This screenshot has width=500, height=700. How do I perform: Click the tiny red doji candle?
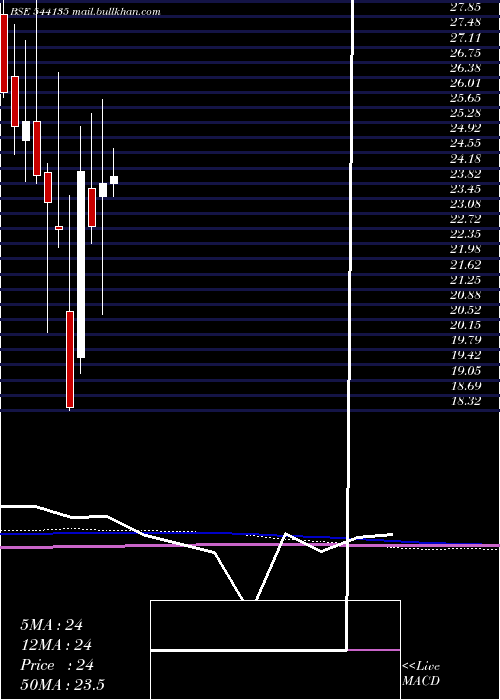[59, 228]
